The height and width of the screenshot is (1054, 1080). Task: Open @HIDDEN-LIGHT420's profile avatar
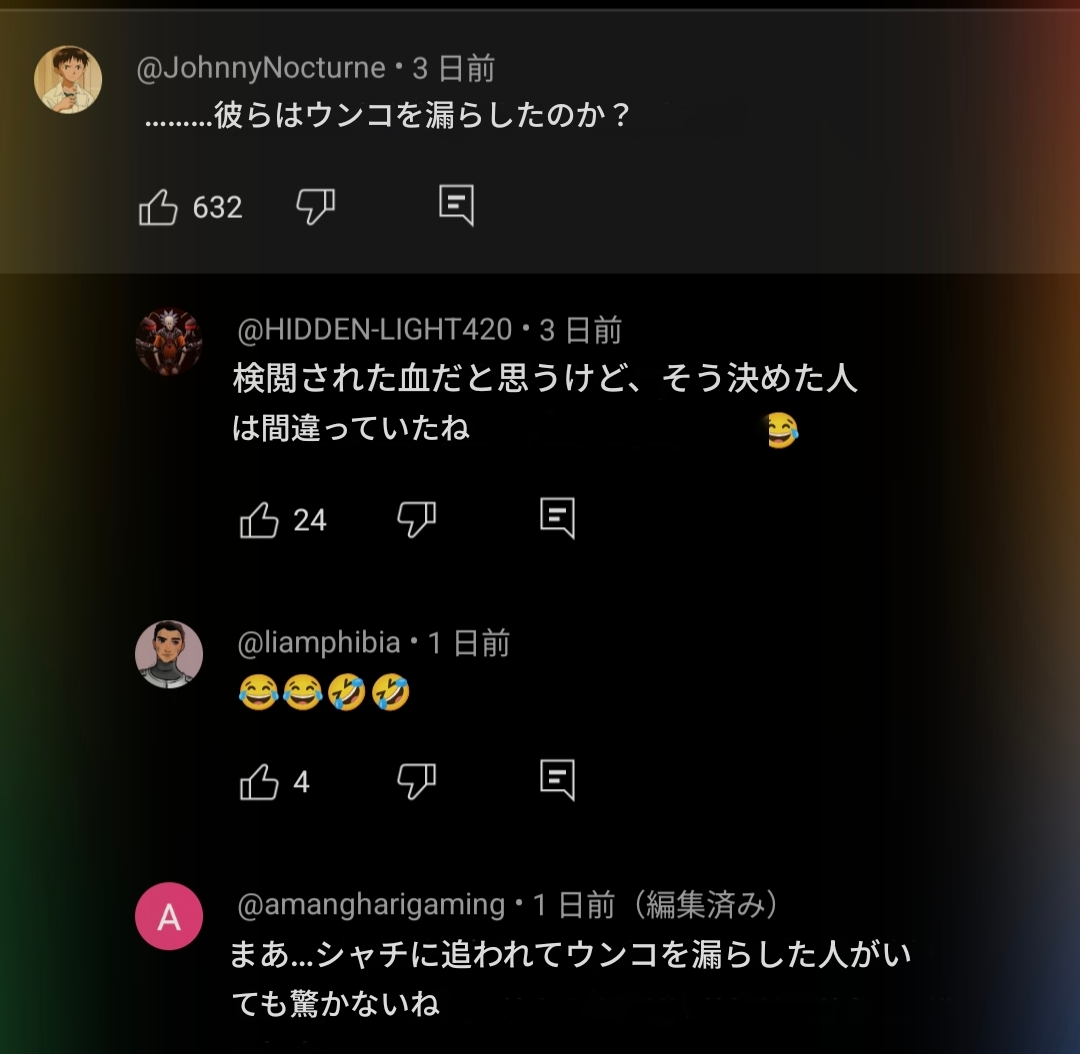(x=169, y=341)
